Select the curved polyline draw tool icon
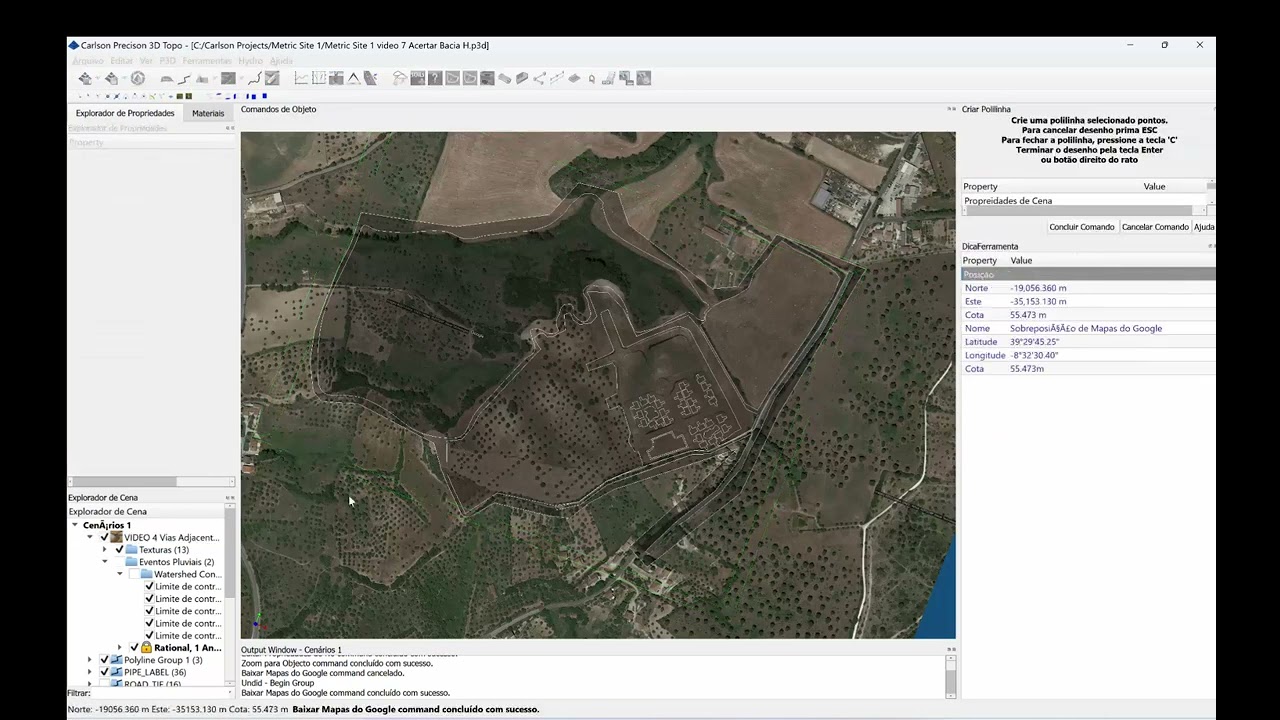The width and height of the screenshot is (1280, 720). [x=254, y=78]
